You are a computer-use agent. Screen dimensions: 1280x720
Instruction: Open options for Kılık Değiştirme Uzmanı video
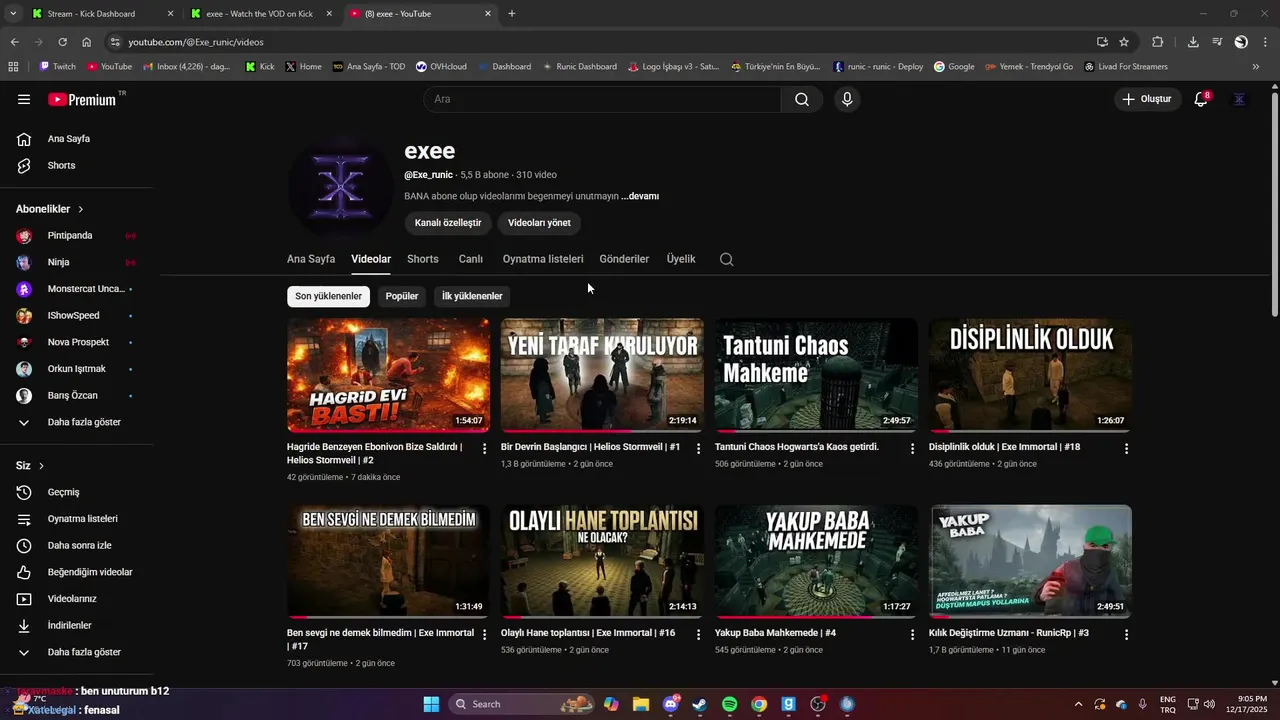coord(1127,635)
